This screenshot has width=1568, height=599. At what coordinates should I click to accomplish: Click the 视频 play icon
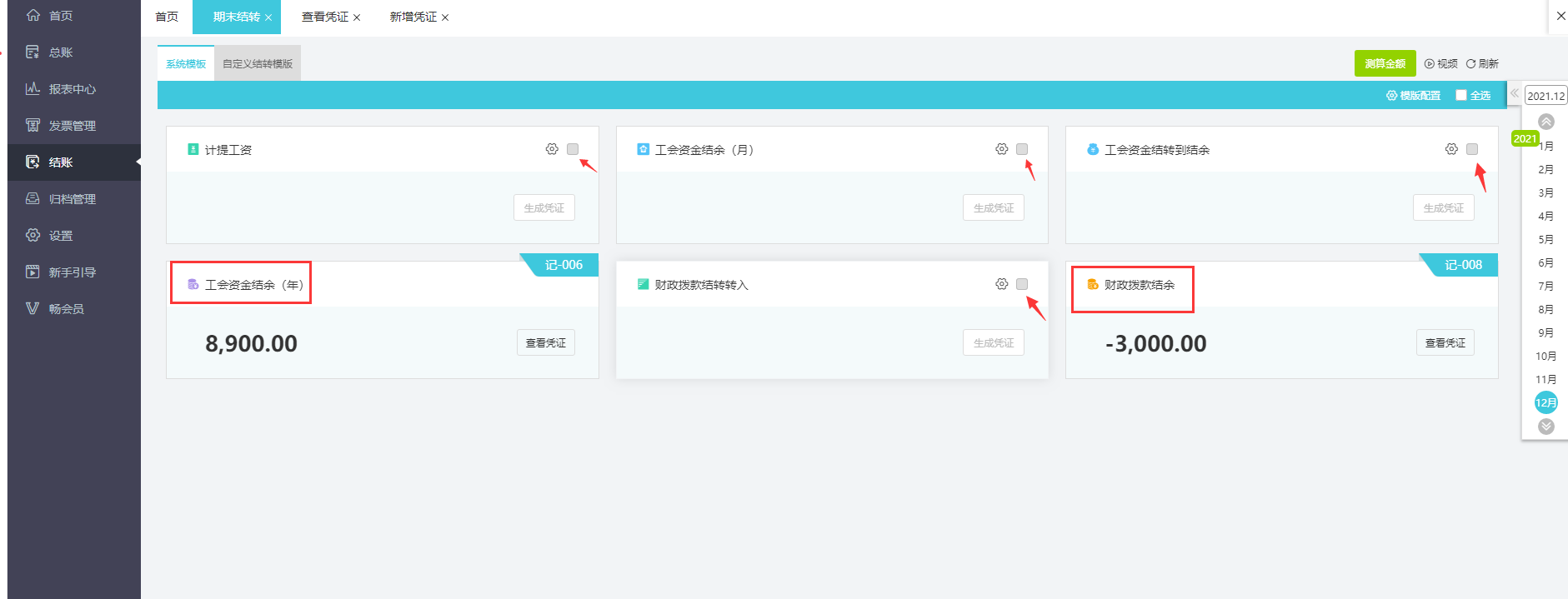1430,64
